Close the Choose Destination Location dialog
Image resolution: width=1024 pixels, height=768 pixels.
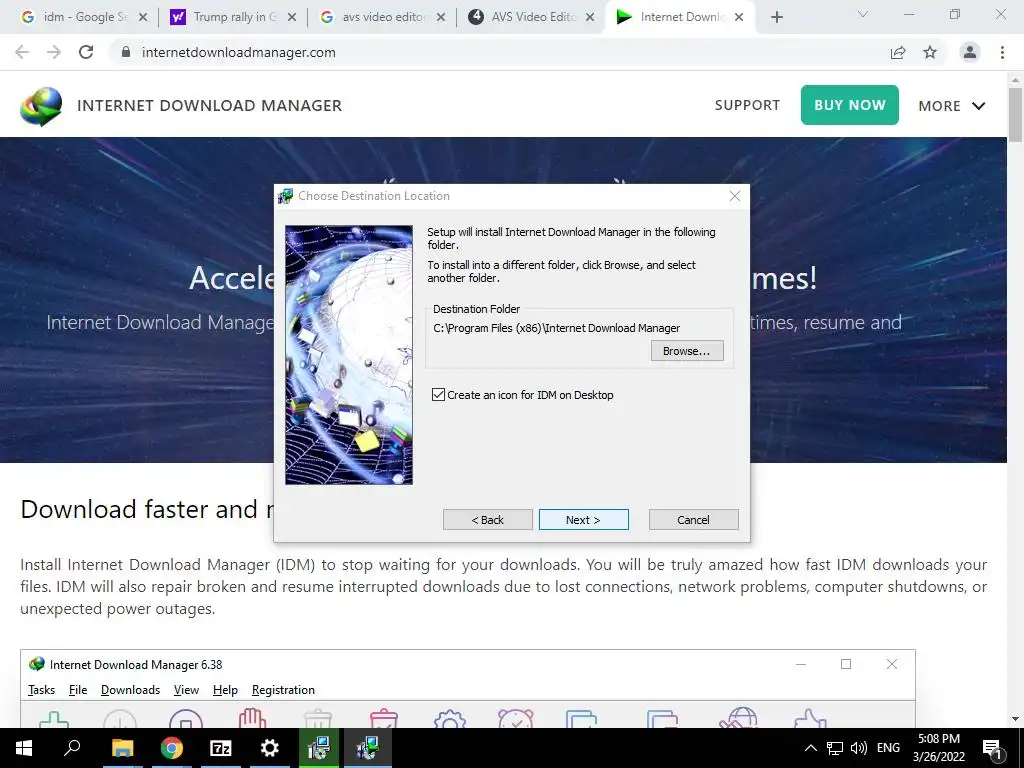point(735,196)
